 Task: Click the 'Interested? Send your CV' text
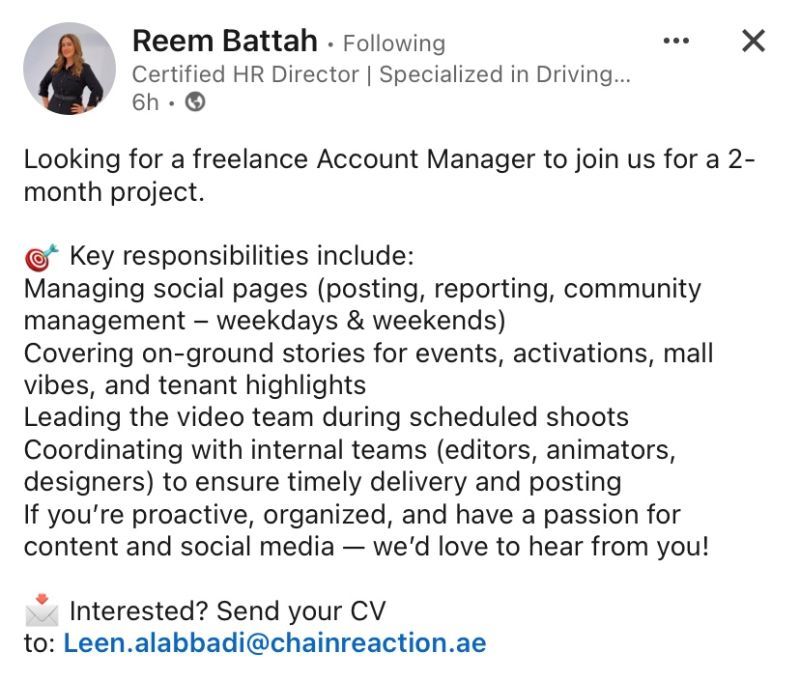pyautogui.click(x=228, y=611)
